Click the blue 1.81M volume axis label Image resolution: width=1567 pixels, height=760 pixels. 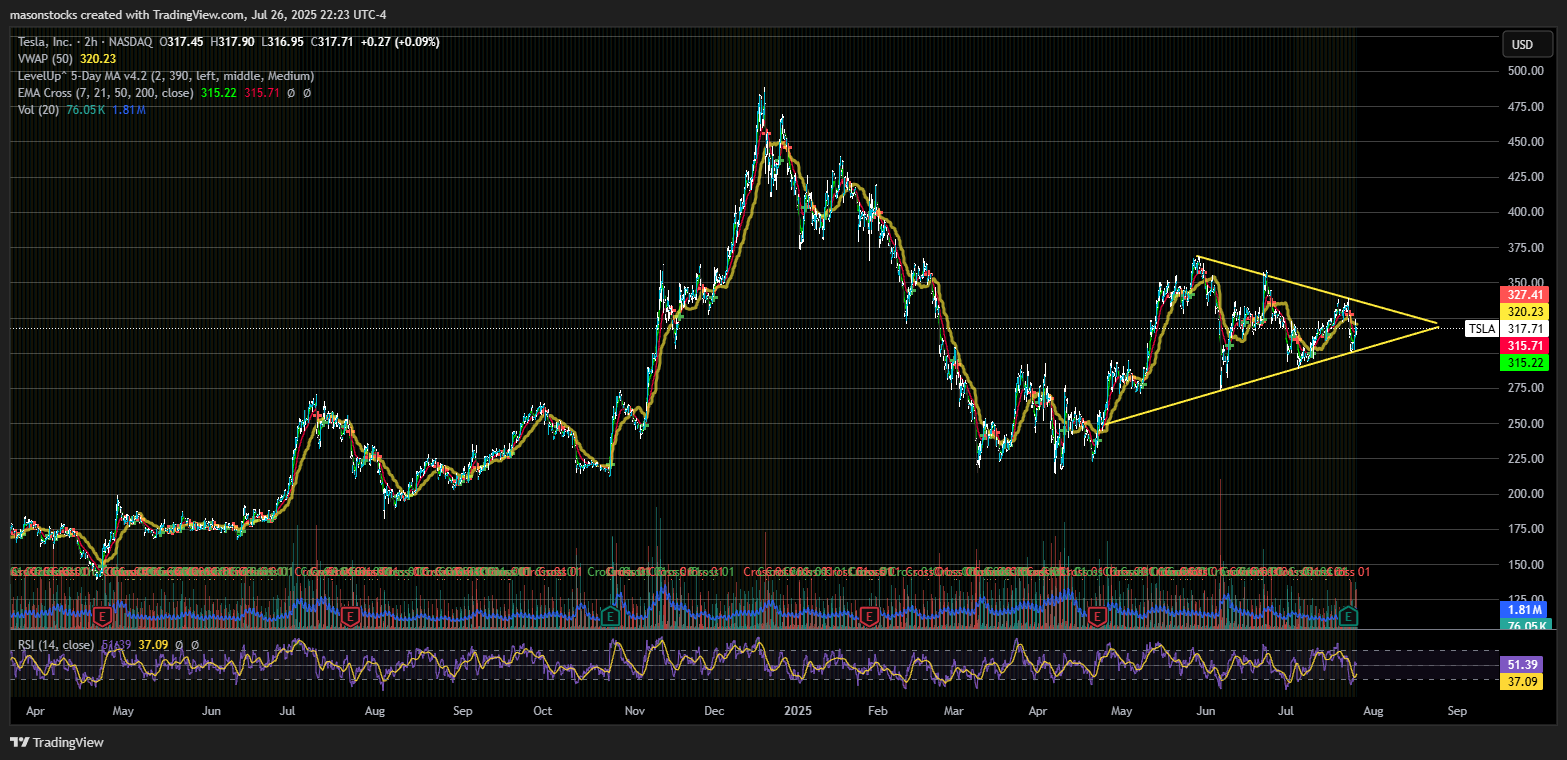1525,609
